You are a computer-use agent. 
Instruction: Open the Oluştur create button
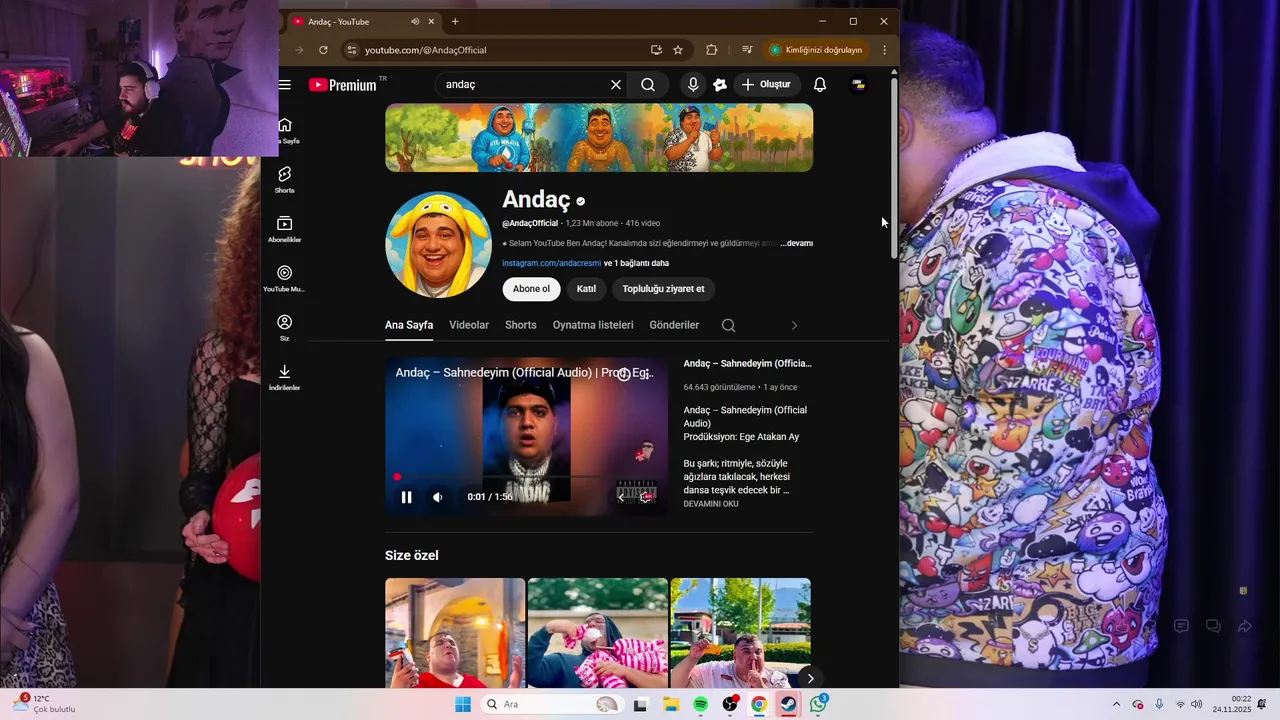click(x=766, y=85)
